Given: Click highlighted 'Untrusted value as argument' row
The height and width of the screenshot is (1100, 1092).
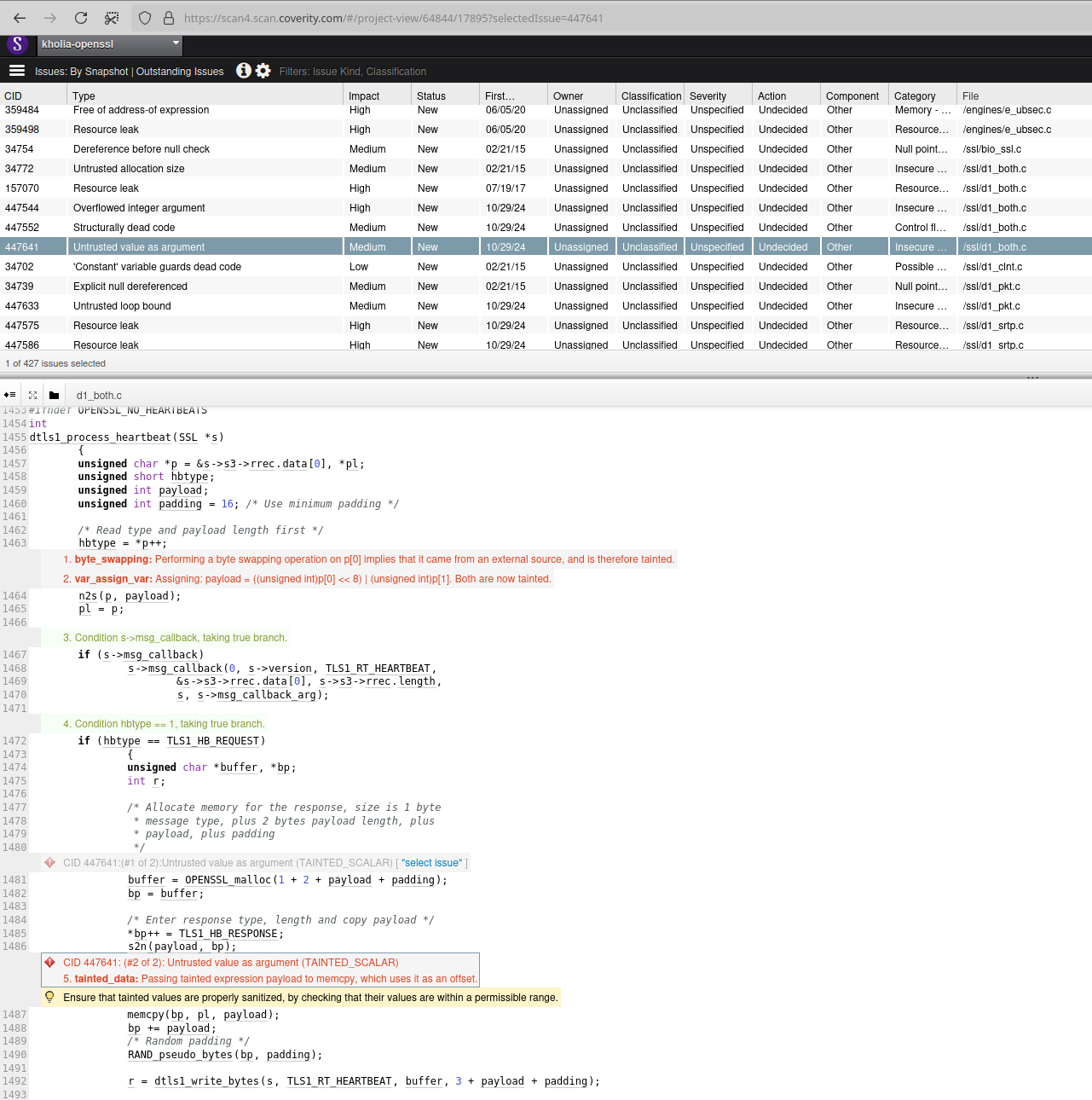Looking at the screenshot, I should tap(546, 247).
